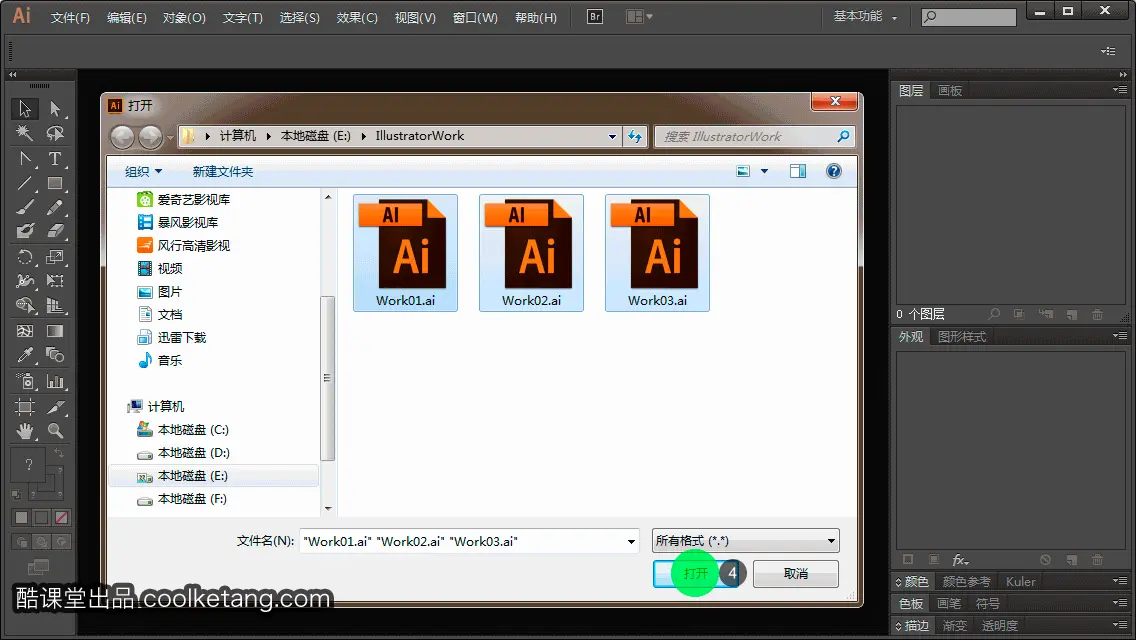Viewport: 1136px width, 640px height.
Task: Click the Fill color swatch in toolbox
Action: (29, 465)
